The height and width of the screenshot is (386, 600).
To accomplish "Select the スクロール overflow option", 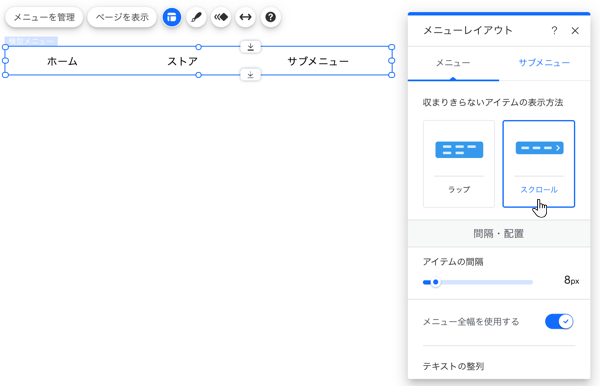I will click(538, 164).
